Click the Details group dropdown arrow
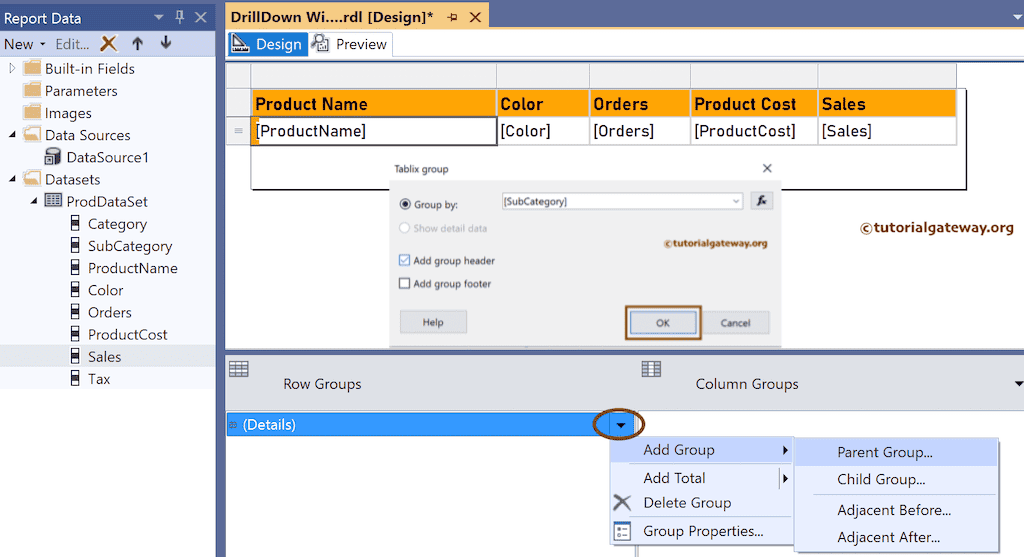 click(621, 425)
